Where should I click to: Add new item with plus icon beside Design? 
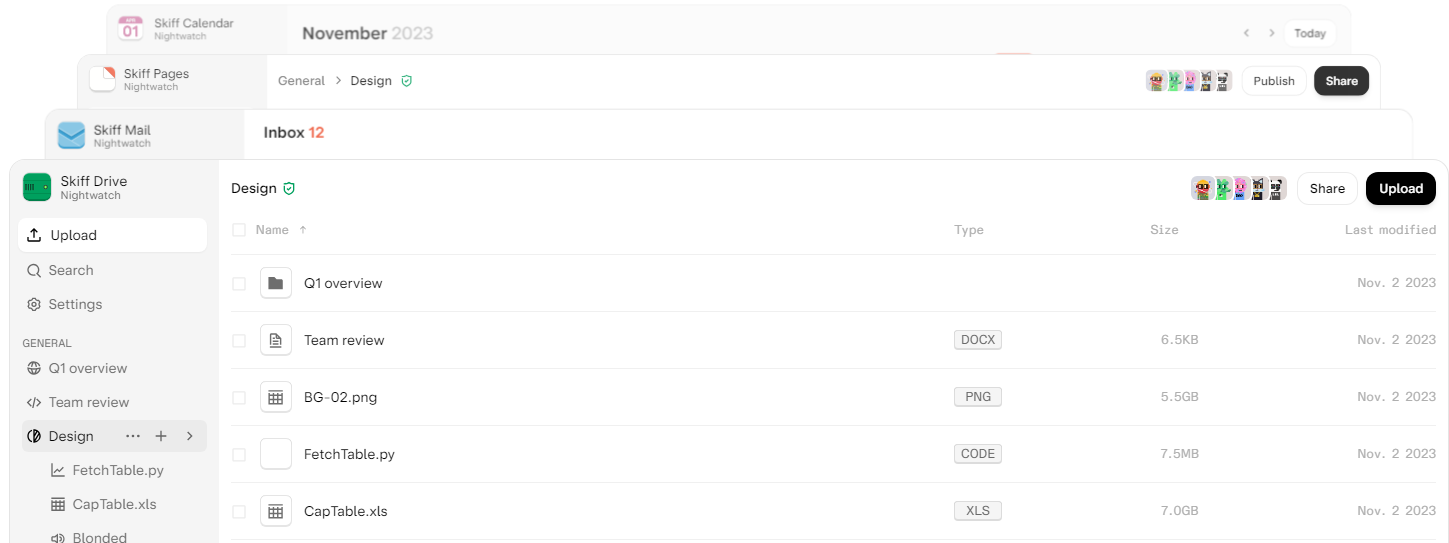pos(161,436)
